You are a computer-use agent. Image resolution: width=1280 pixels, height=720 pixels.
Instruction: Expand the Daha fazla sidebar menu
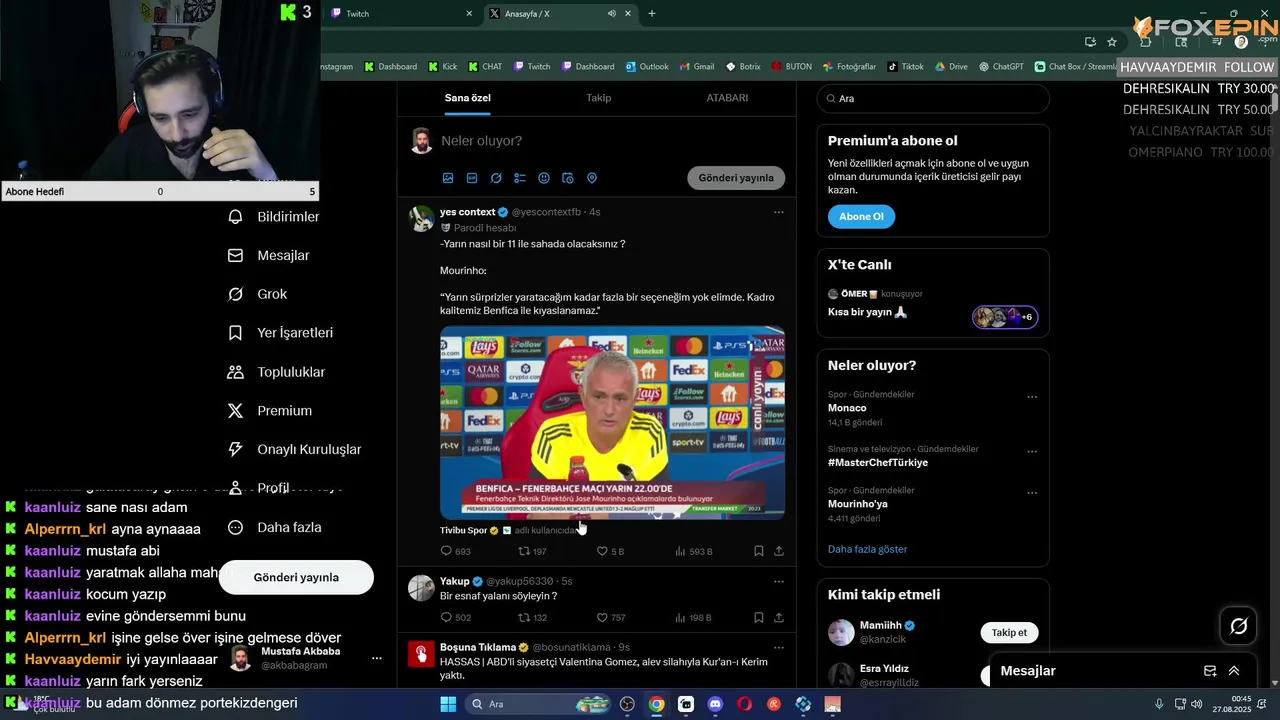(274, 527)
